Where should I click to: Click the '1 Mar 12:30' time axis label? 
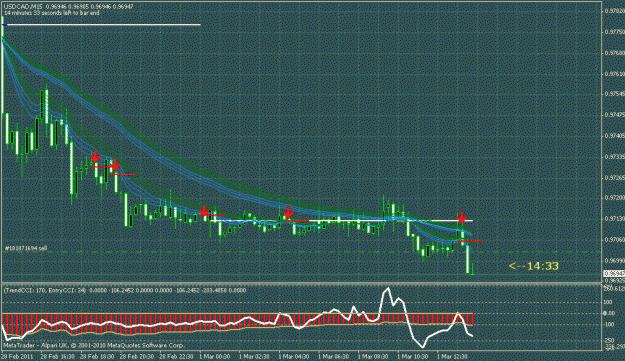tap(452, 356)
